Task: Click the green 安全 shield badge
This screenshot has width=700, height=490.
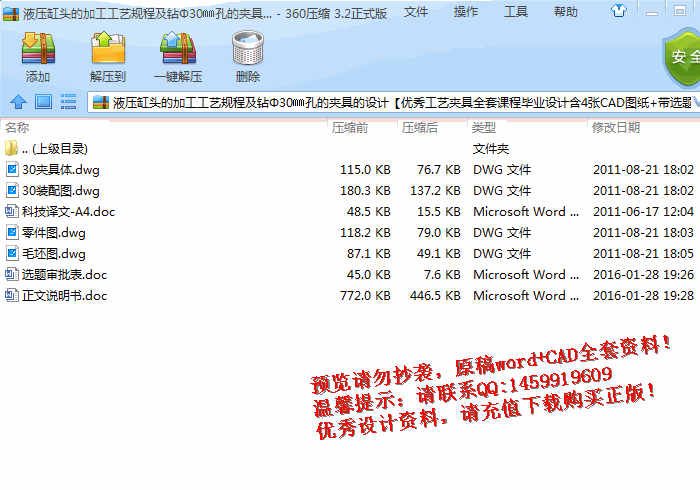Action: [x=681, y=58]
